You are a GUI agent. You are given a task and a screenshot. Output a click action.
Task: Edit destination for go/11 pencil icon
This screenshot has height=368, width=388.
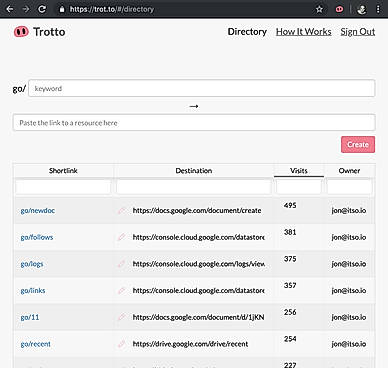pyautogui.click(x=122, y=317)
